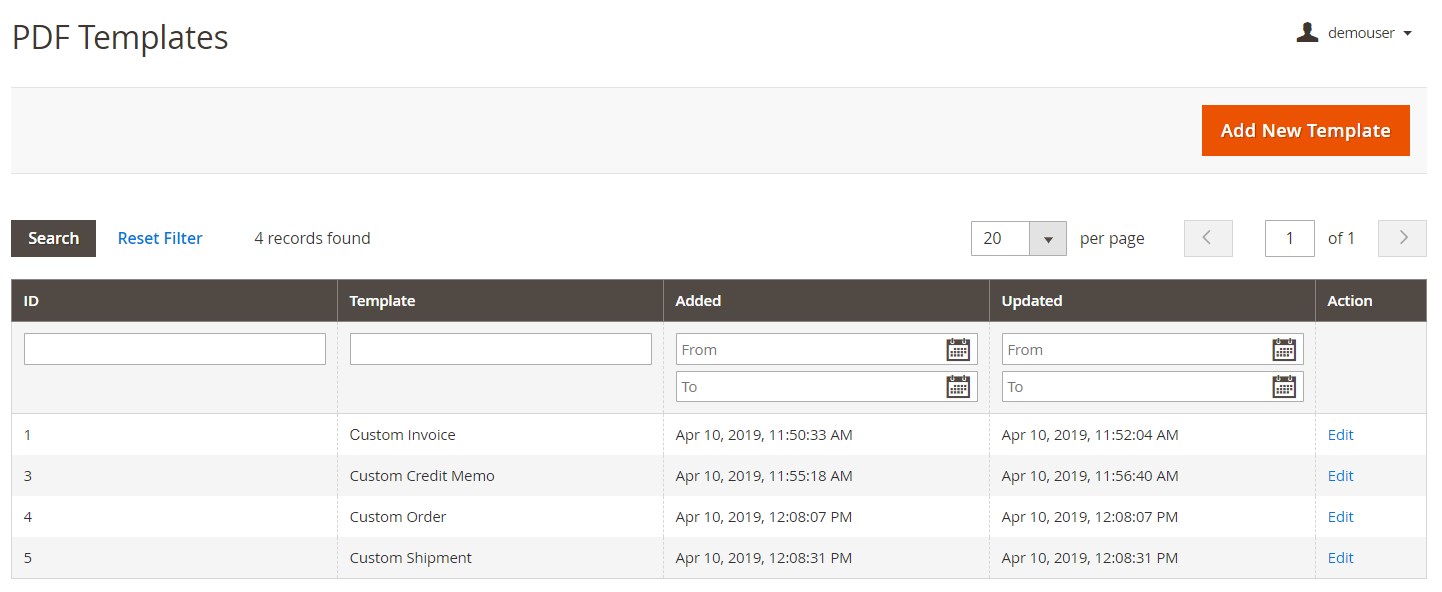The height and width of the screenshot is (592, 1442).
Task: Expand the per page count dropdown
Action: point(1048,239)
